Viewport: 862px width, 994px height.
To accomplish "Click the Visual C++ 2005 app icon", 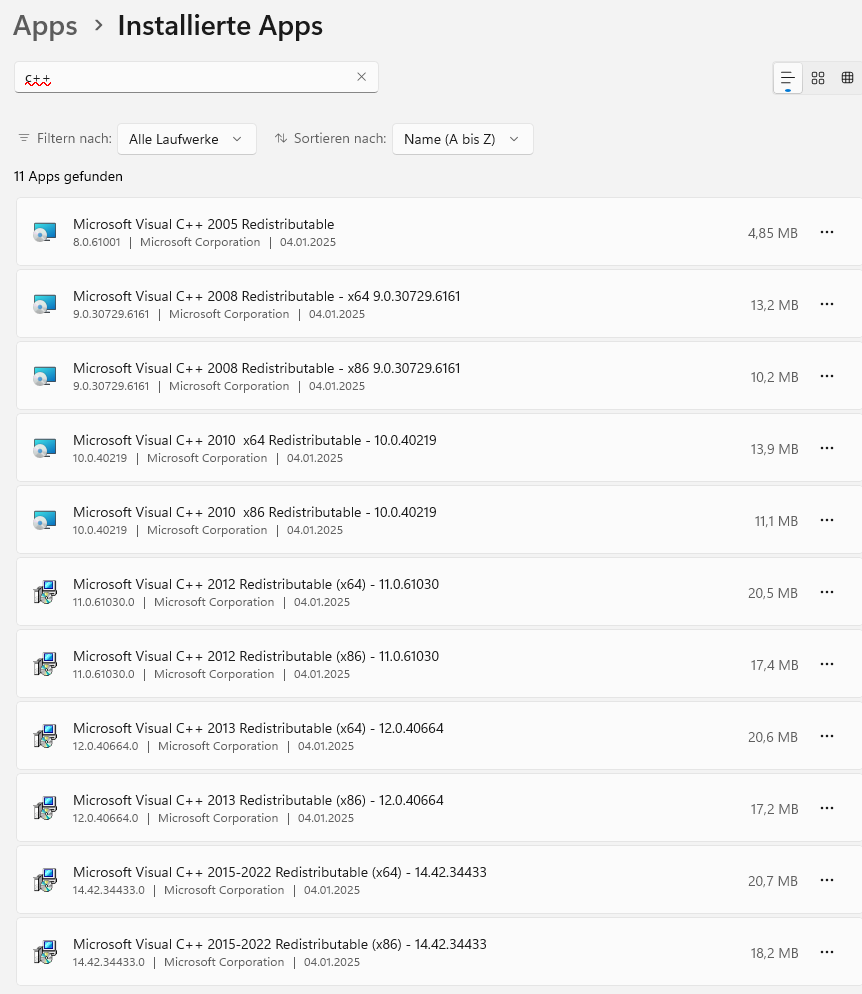I will coord(45,232).
